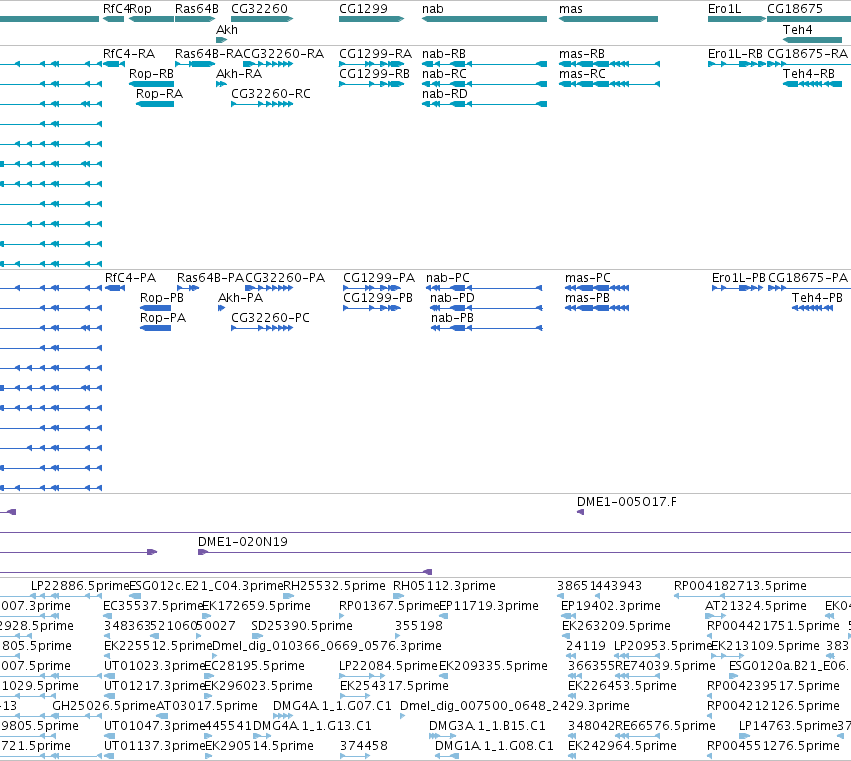Click the Teh4-PB protein label
Screen dimensions: 851x761
click(817, 298)
